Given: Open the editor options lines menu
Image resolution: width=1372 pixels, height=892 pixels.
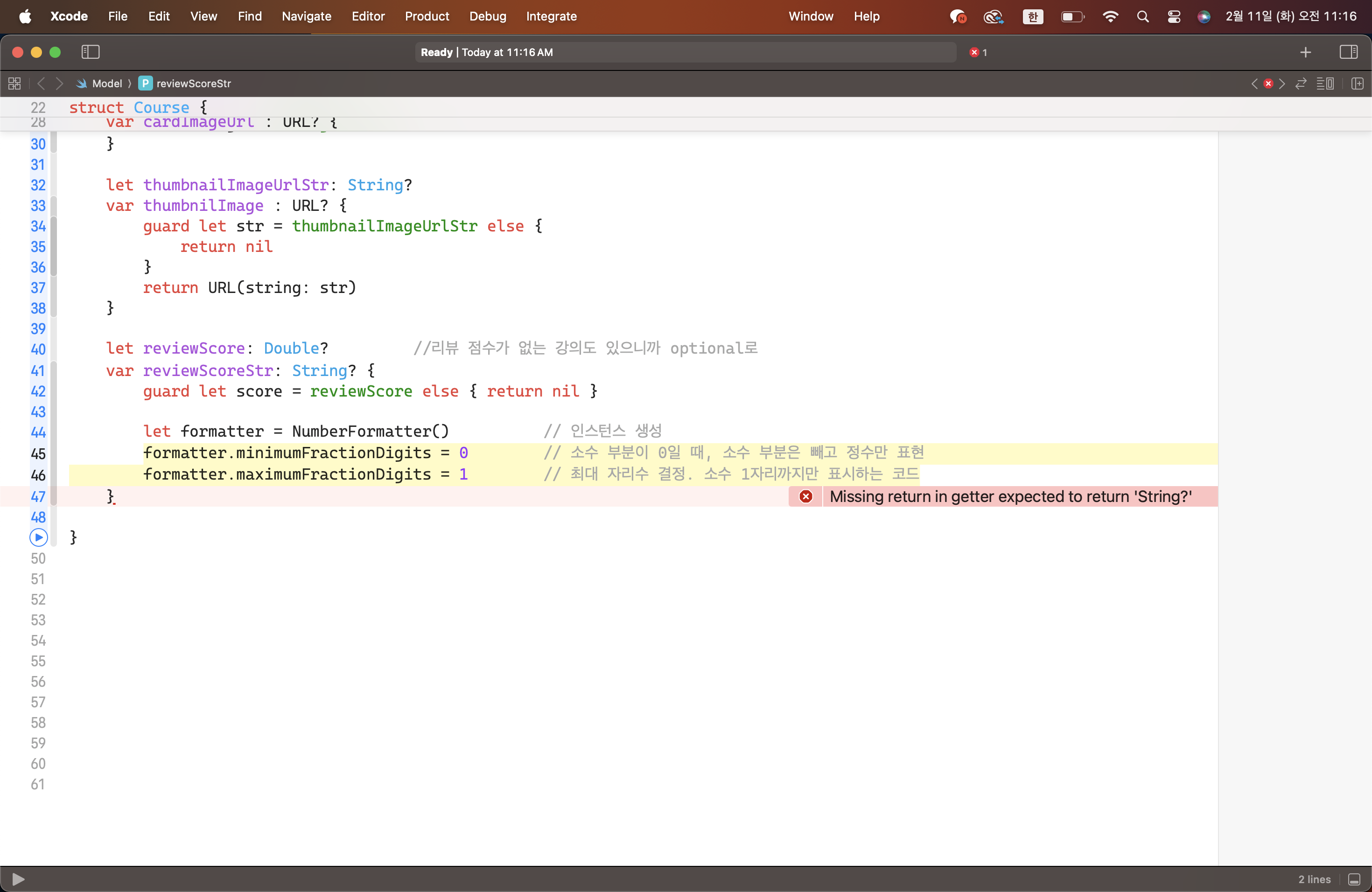Looking at the screenshot, I should 1325,84.
